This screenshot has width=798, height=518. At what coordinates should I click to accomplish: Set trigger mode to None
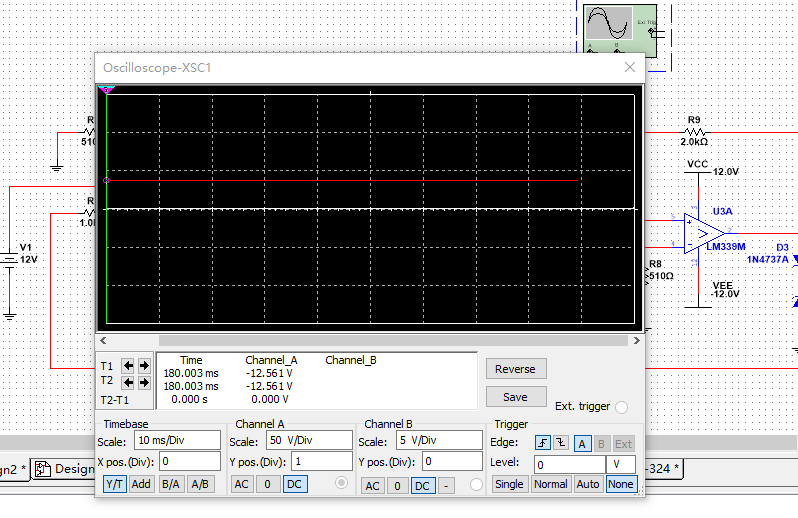(620, 484)
